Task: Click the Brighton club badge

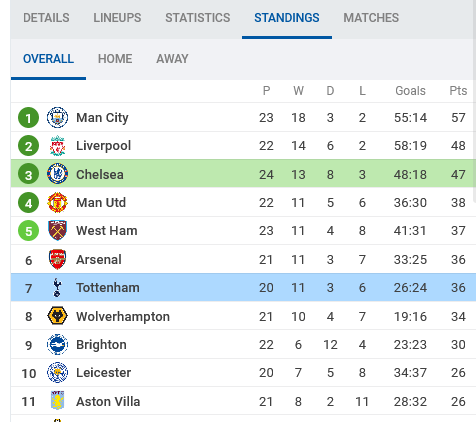Action: pyautogui.click(x=57, y=344)
